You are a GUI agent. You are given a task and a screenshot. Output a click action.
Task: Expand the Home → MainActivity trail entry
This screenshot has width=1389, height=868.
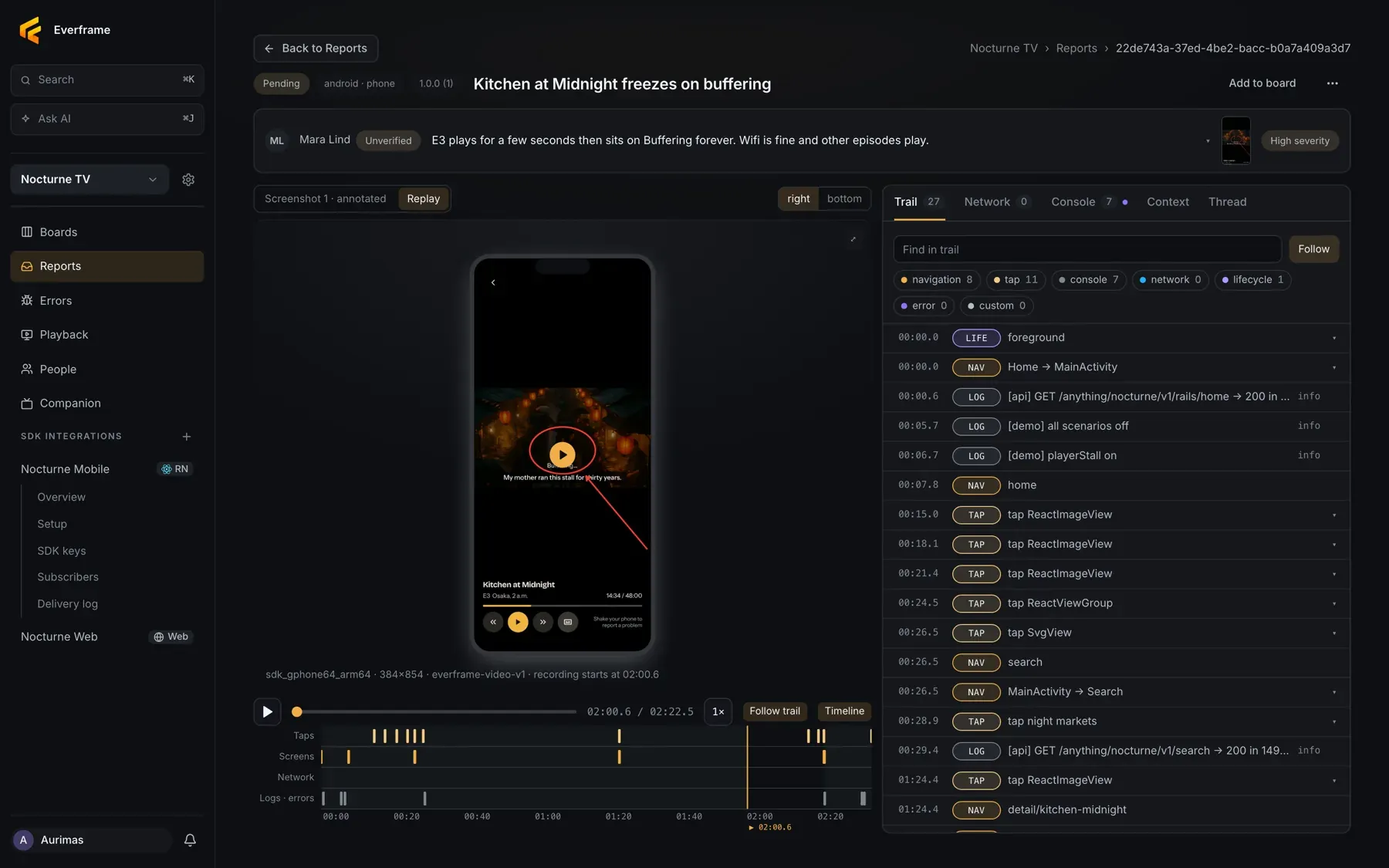tap(1334, 368)
